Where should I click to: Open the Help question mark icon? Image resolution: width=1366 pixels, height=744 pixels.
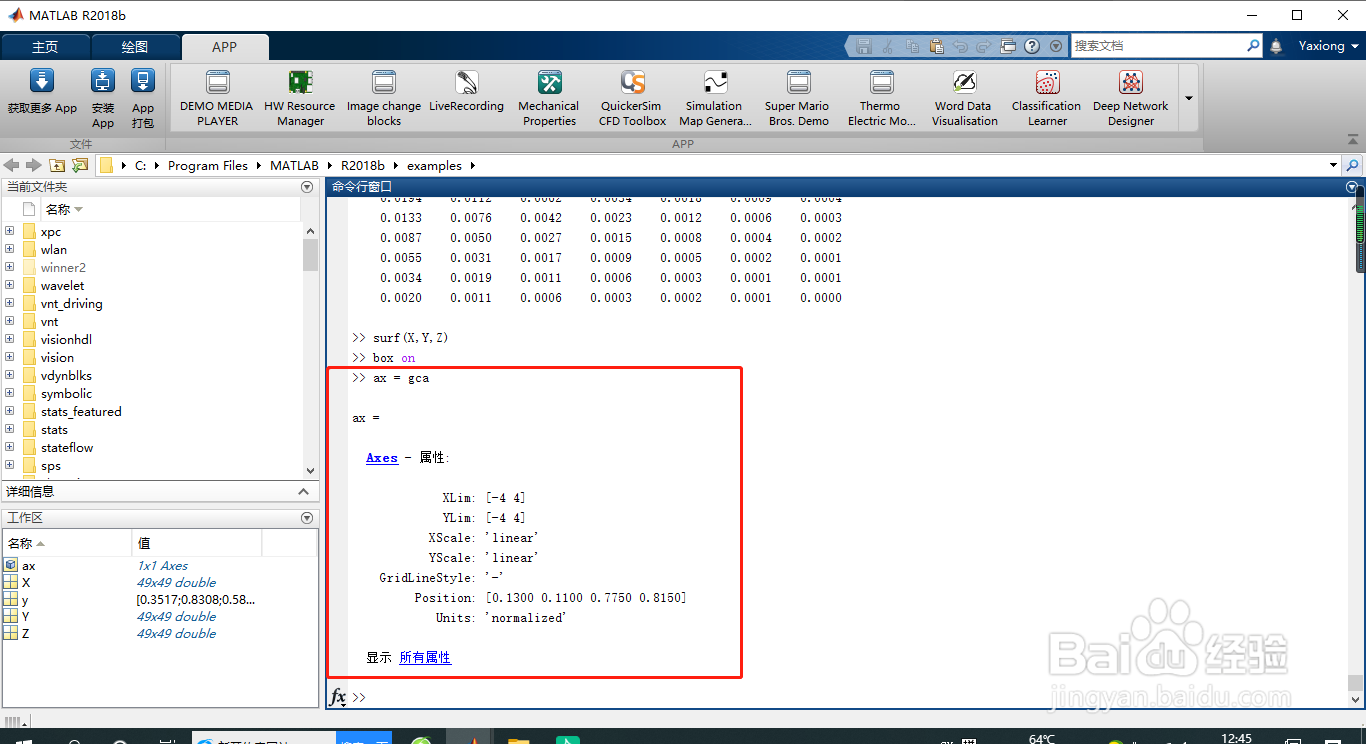(x=1032, y=46)
